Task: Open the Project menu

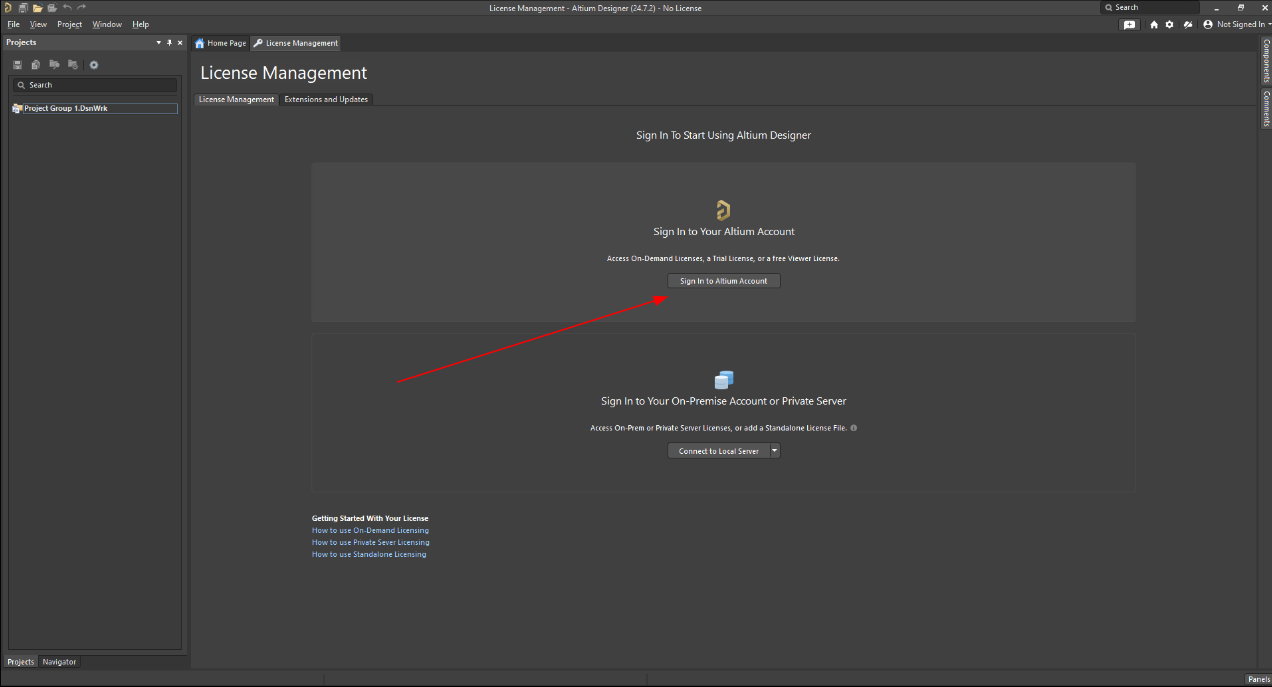Action: [70, 25]
